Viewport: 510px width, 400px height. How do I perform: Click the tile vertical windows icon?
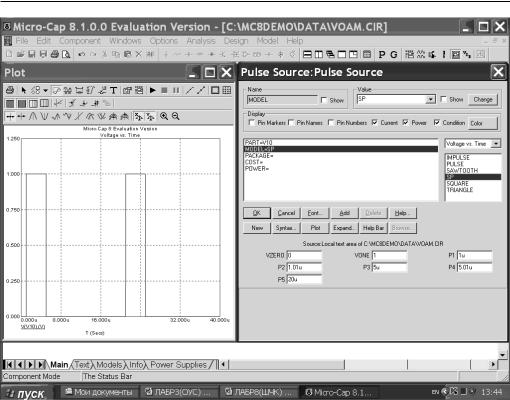click(319, 54)
